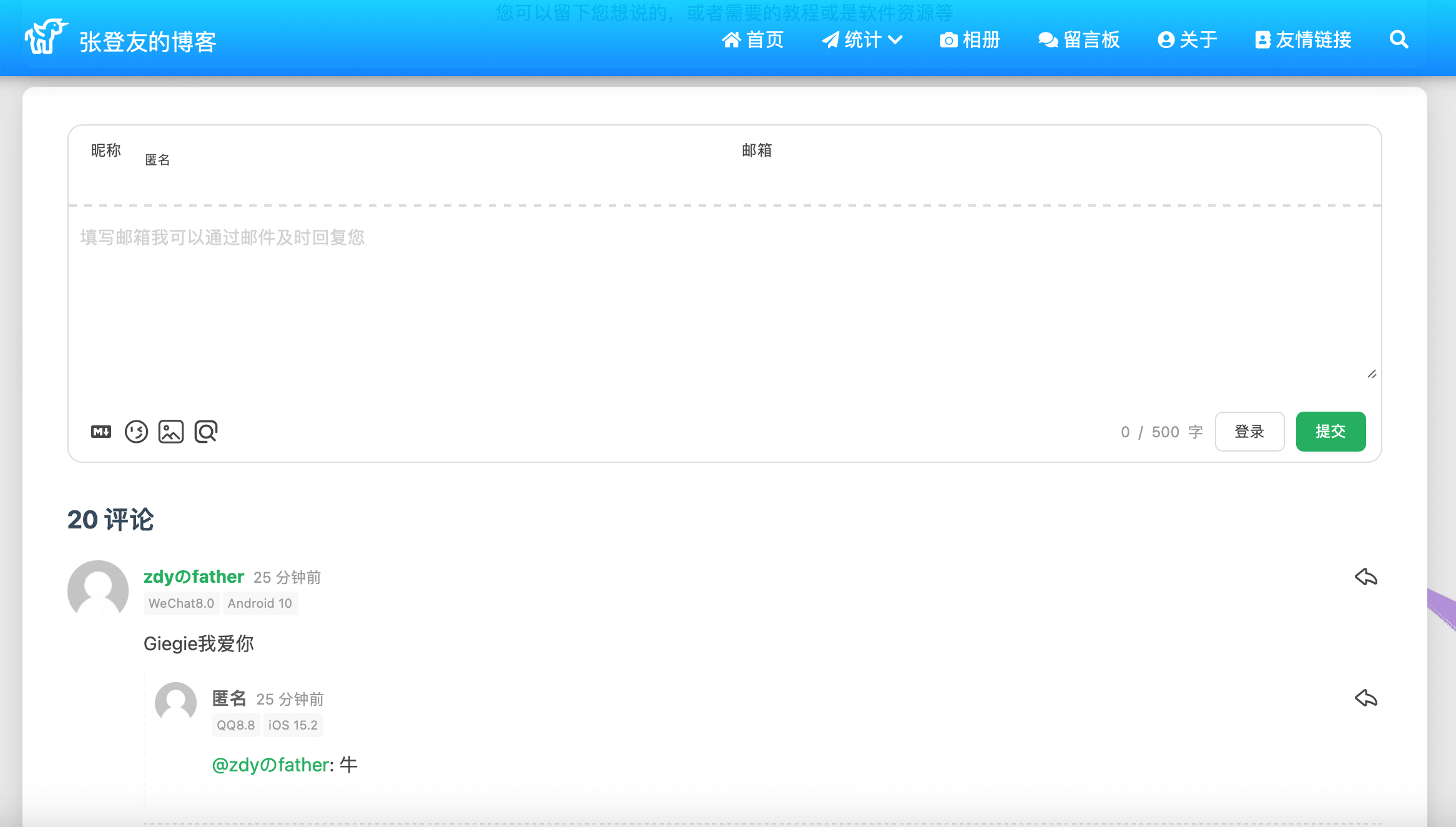Click the 登录 login button
The height and width of the screenshot is (827, 1456).
pos(1249,432)
